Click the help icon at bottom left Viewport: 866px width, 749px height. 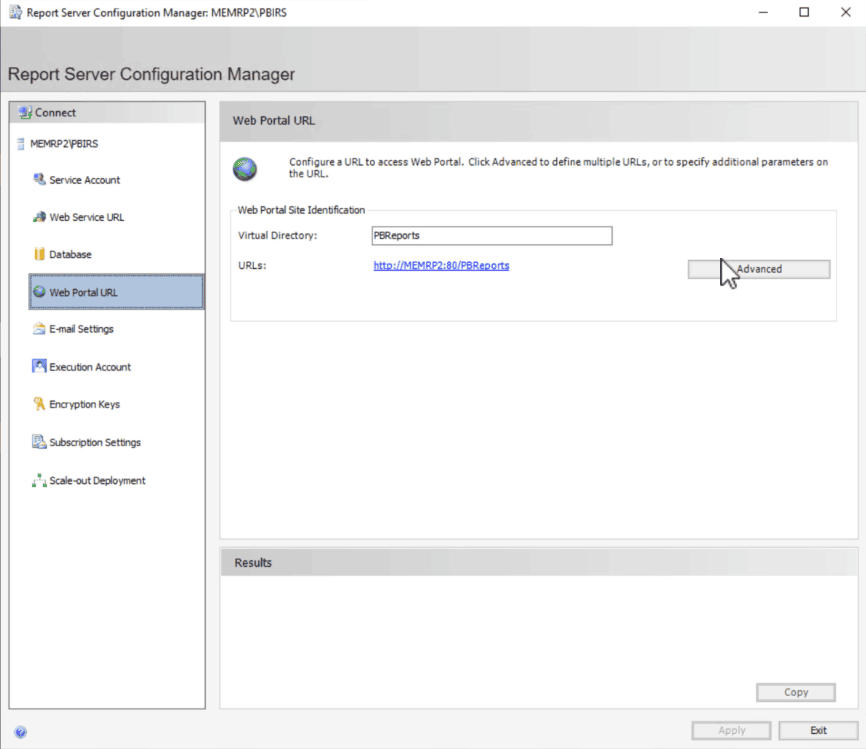(x=20, y=732)
